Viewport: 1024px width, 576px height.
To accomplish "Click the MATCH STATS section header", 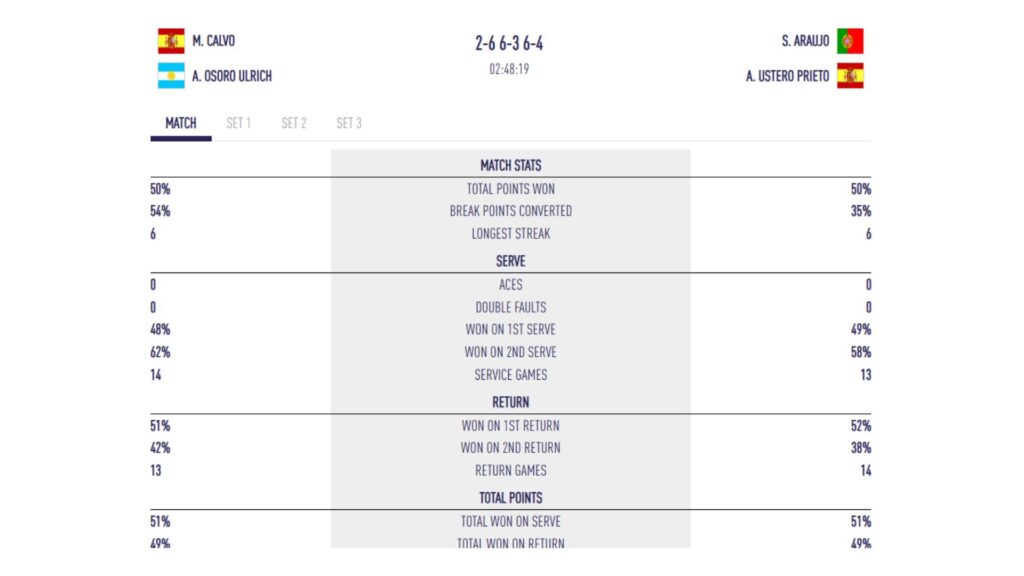I will tap(511, 166).
